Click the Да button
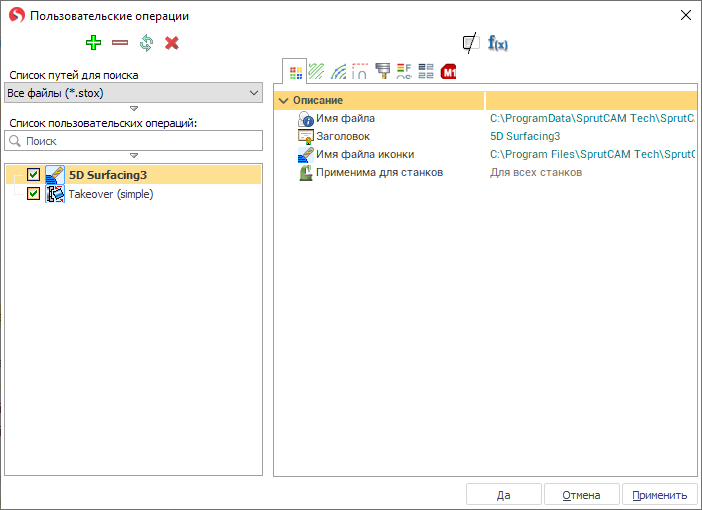Screen dimensions: 702x510 (x=504, y=495)
